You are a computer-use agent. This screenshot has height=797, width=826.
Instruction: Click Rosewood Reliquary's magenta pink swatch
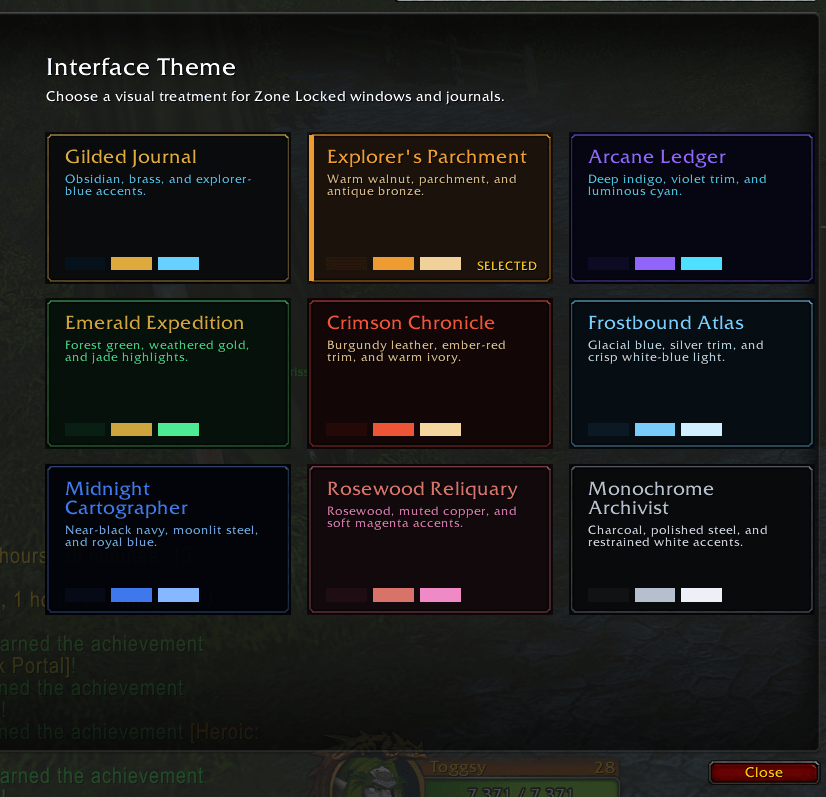coord(440,595)
